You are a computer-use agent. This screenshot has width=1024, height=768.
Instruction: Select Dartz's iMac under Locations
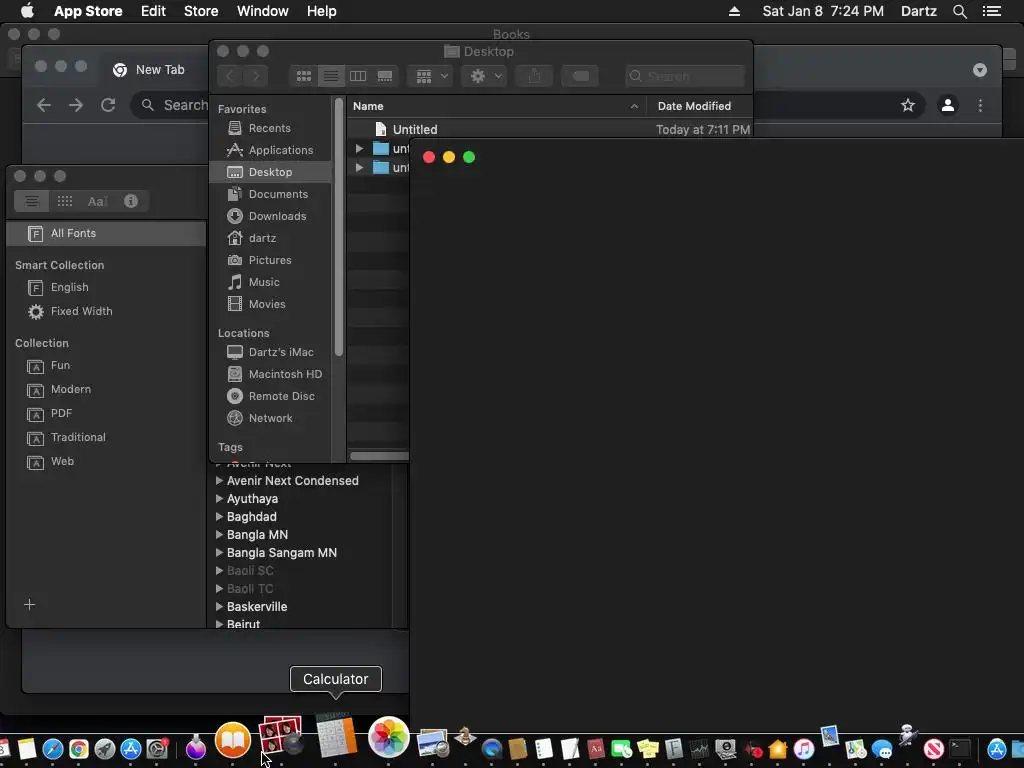pos(269,352)
